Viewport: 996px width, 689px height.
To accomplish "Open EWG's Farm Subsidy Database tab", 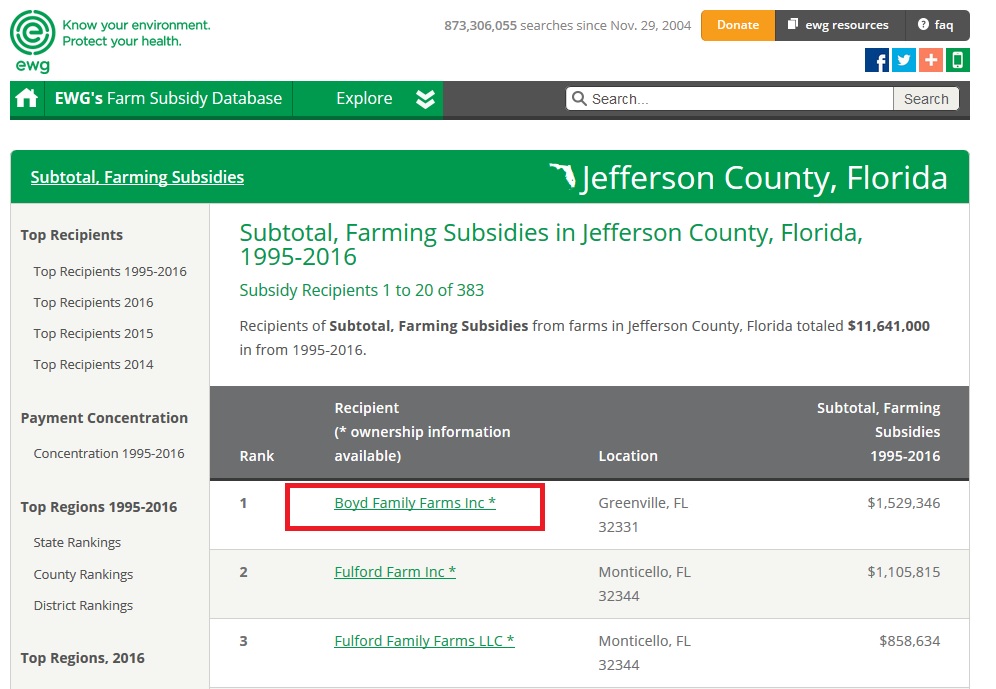I will point(168,99).
